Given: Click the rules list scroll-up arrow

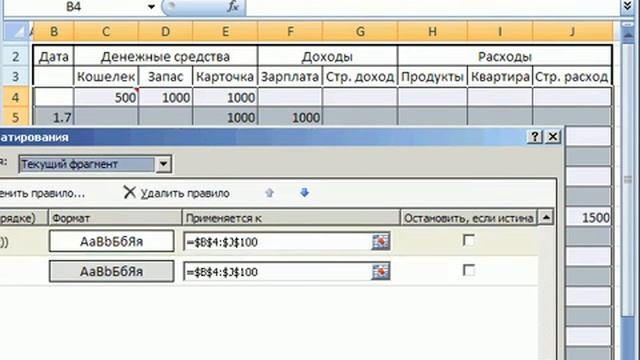Looking at the screenshot, I should (546, 218).
